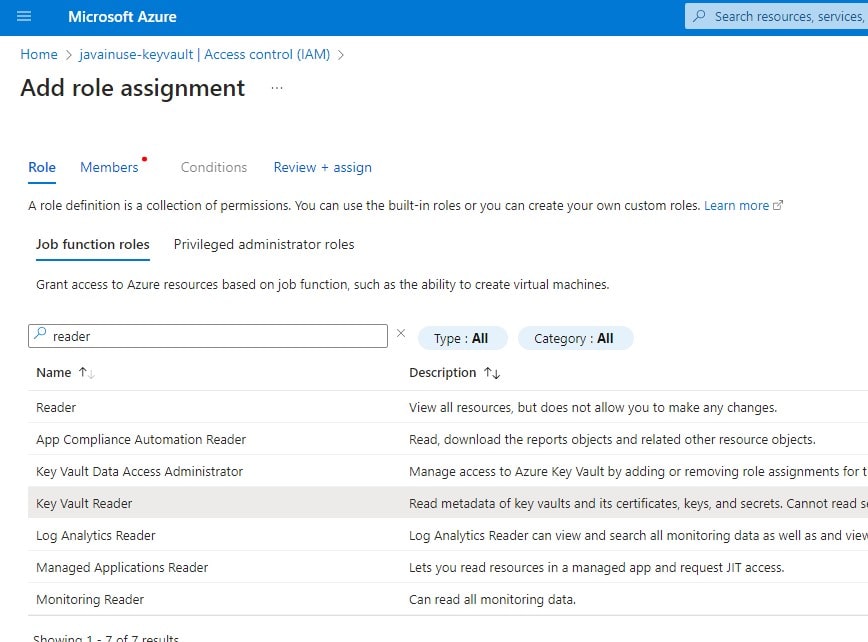868x642 pixels.
Task: Click the Name column header
Action: pyautogui.click(x=54, y=372)
